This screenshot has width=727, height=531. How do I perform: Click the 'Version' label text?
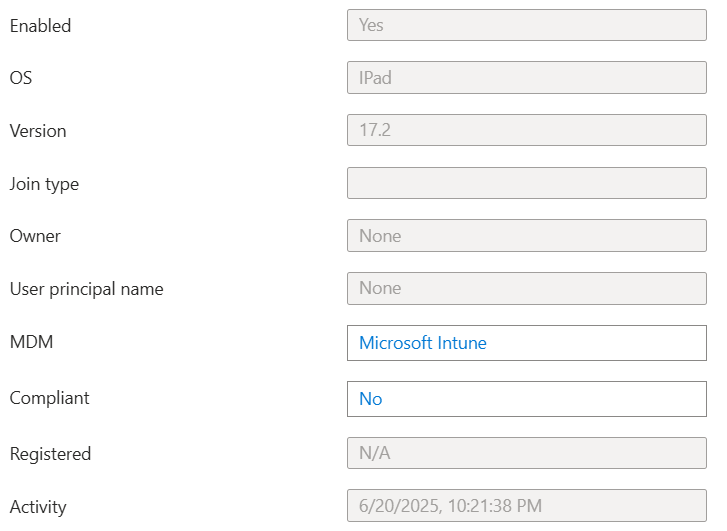tap(38, 131)
